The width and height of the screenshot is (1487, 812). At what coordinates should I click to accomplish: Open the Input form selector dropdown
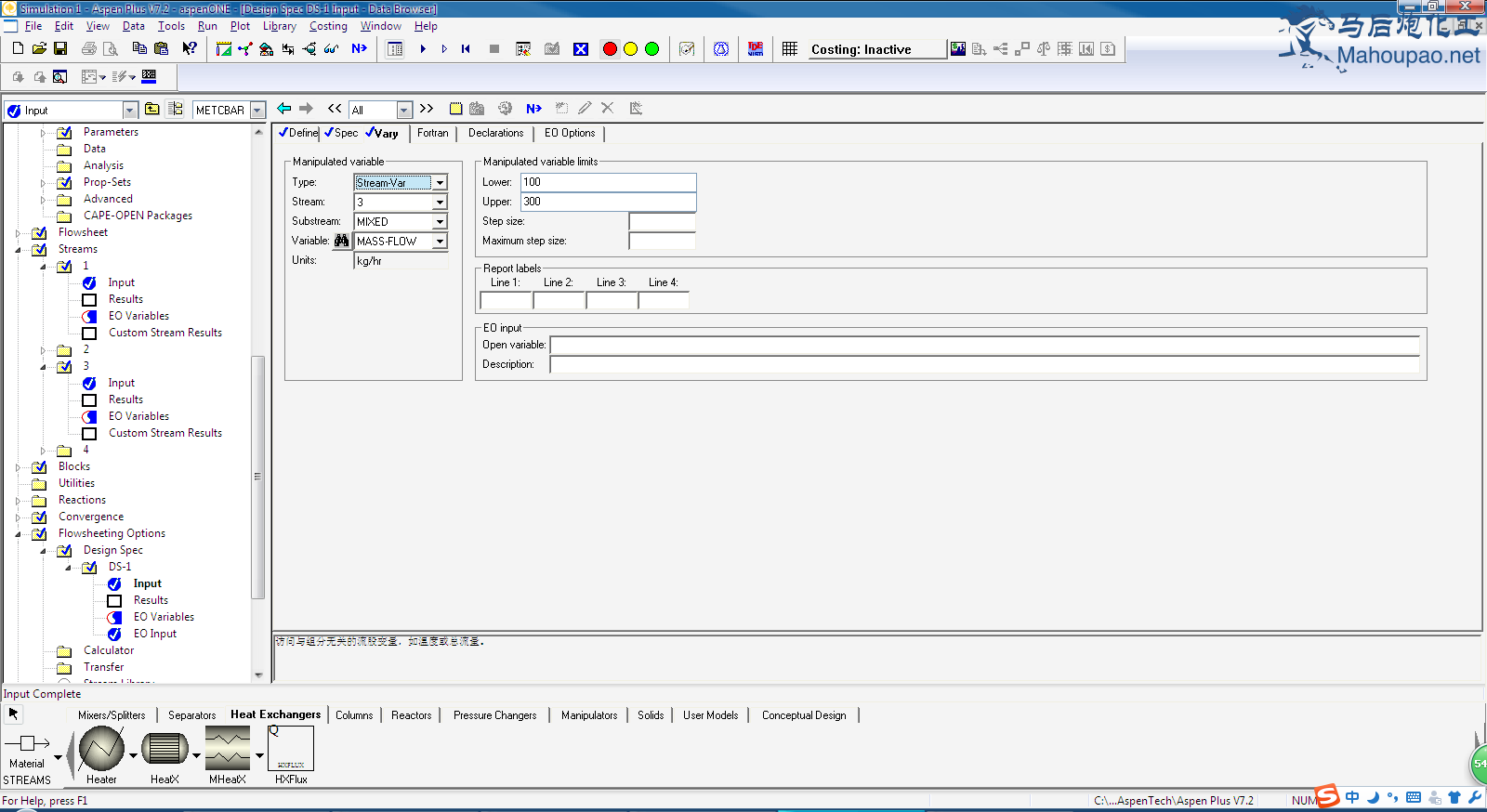[x=130, y=111]
